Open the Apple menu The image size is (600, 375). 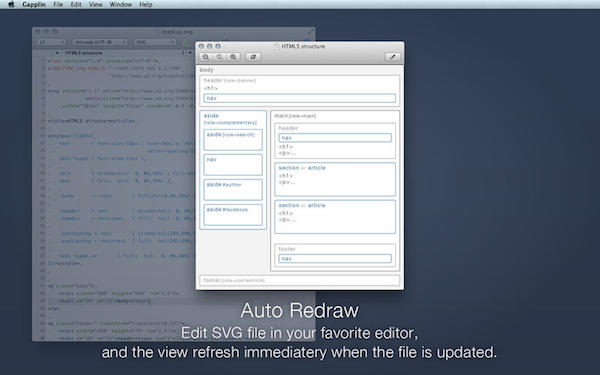click(x=11, y=5)
